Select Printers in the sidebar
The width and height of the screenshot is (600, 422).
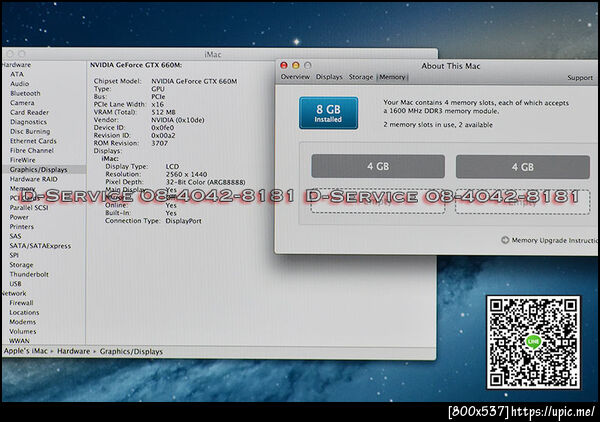point(22,227)
